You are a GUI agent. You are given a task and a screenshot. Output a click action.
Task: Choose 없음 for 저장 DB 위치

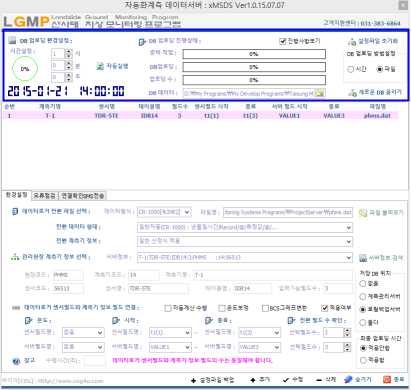[363, 283]
